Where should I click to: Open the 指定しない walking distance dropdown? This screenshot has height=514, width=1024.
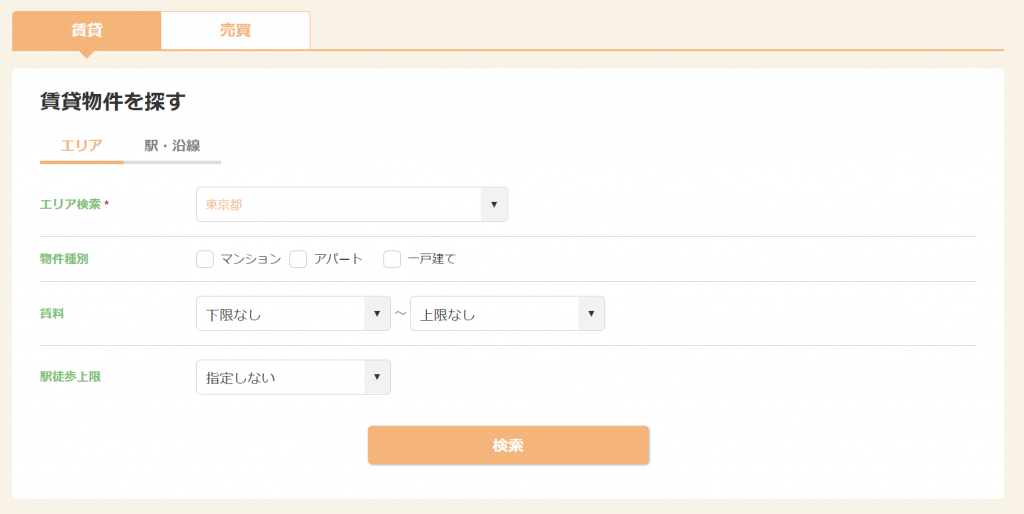coord(280,377)
